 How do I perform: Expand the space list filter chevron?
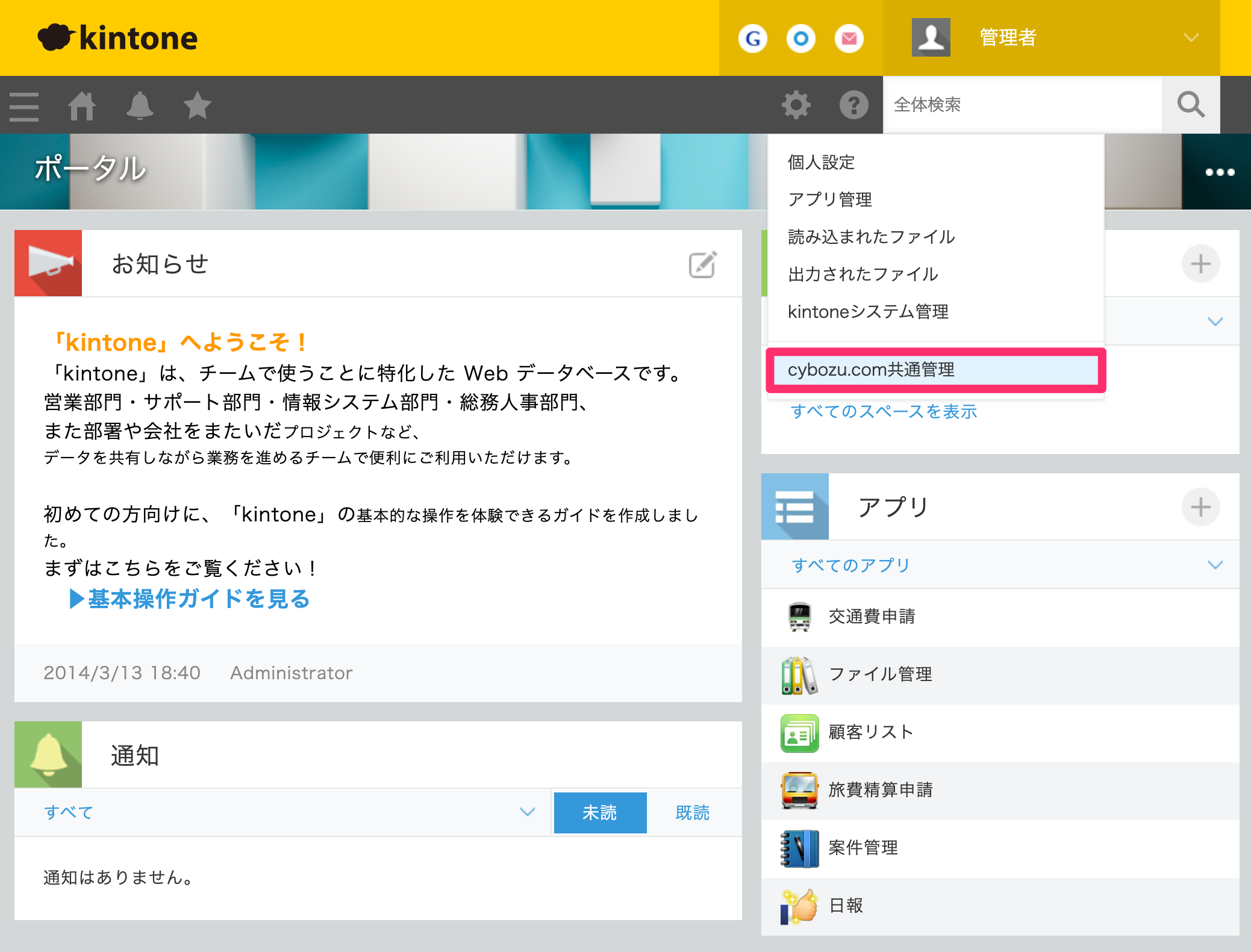(x=1215, y=322)
